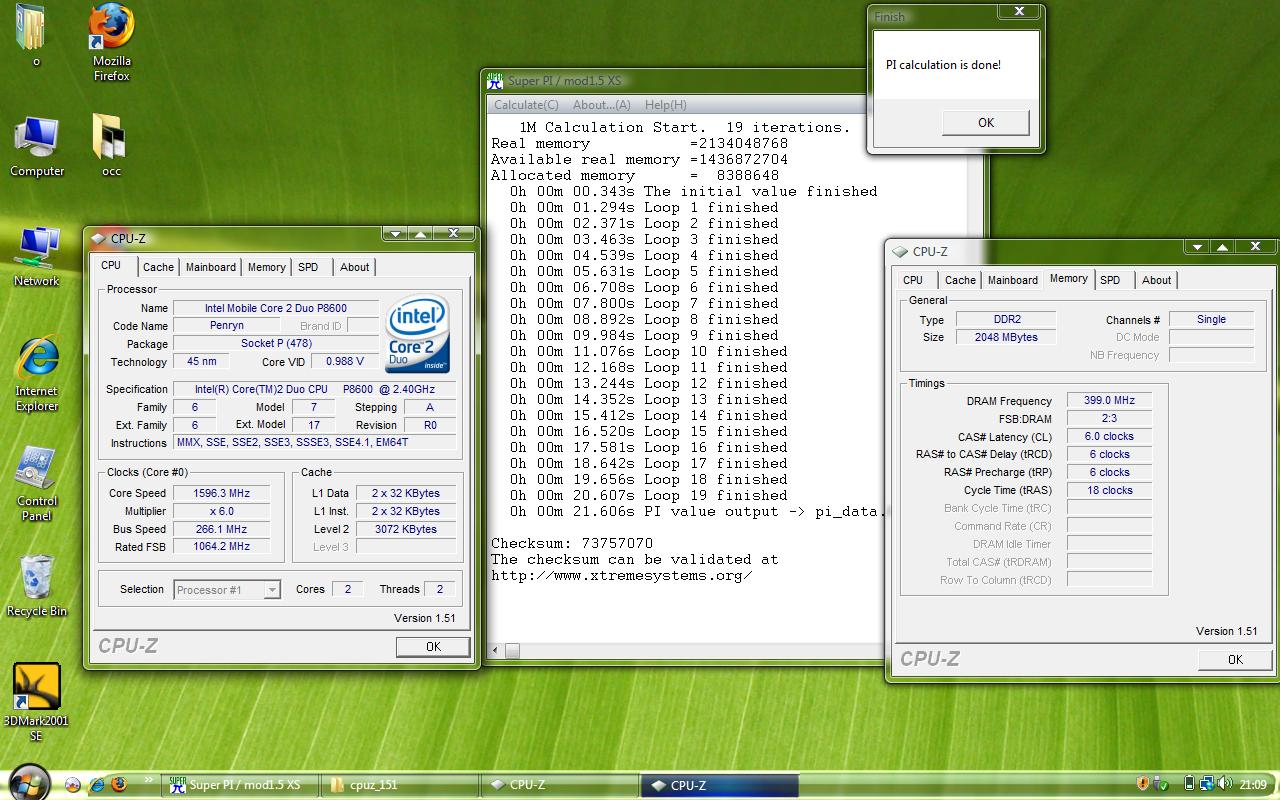Launch Internet Explorer from the desktop
The image size is (1280, 800).
(x=37, y=374)
